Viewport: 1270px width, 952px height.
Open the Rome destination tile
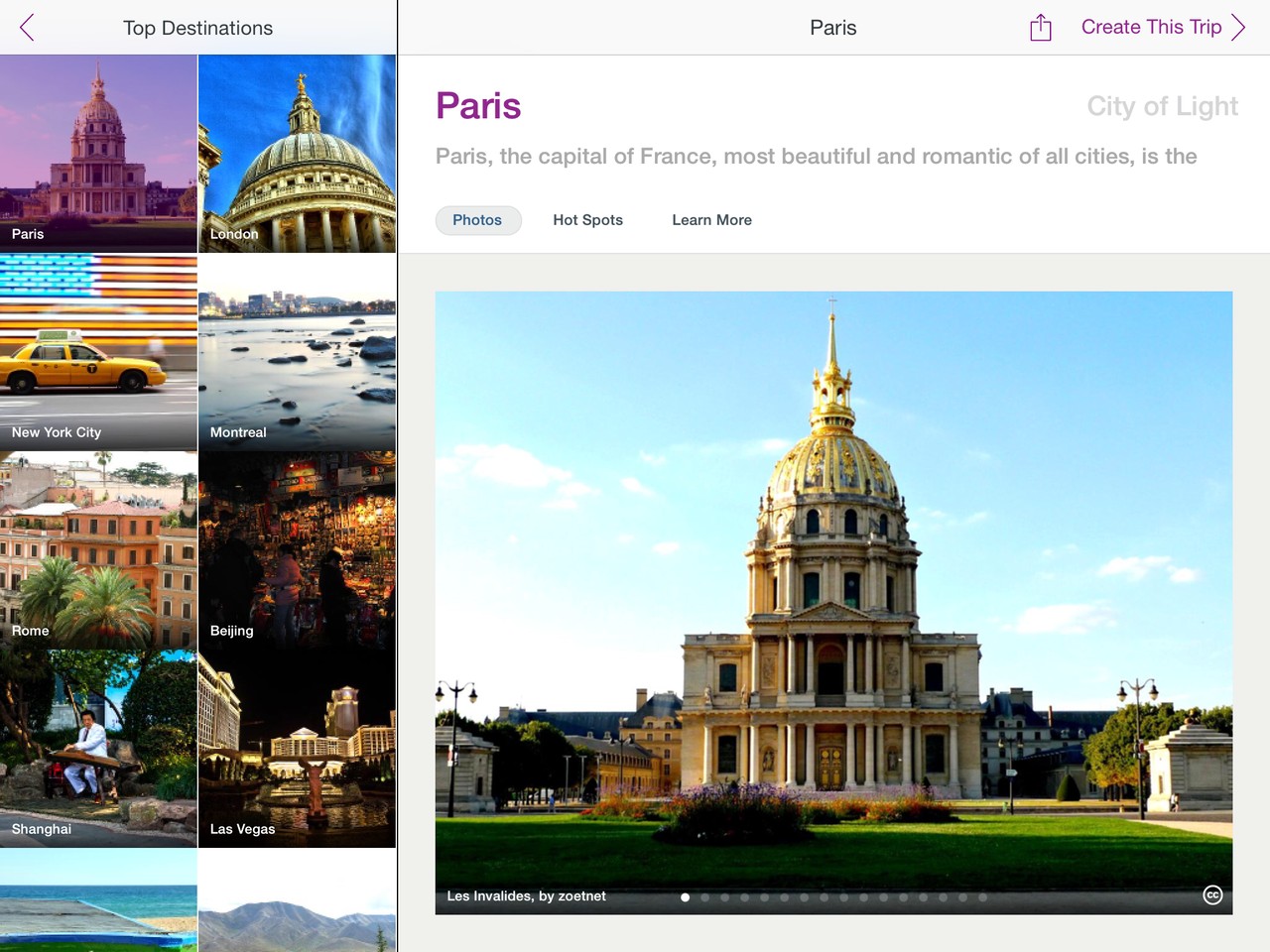[x=98, y=550]
